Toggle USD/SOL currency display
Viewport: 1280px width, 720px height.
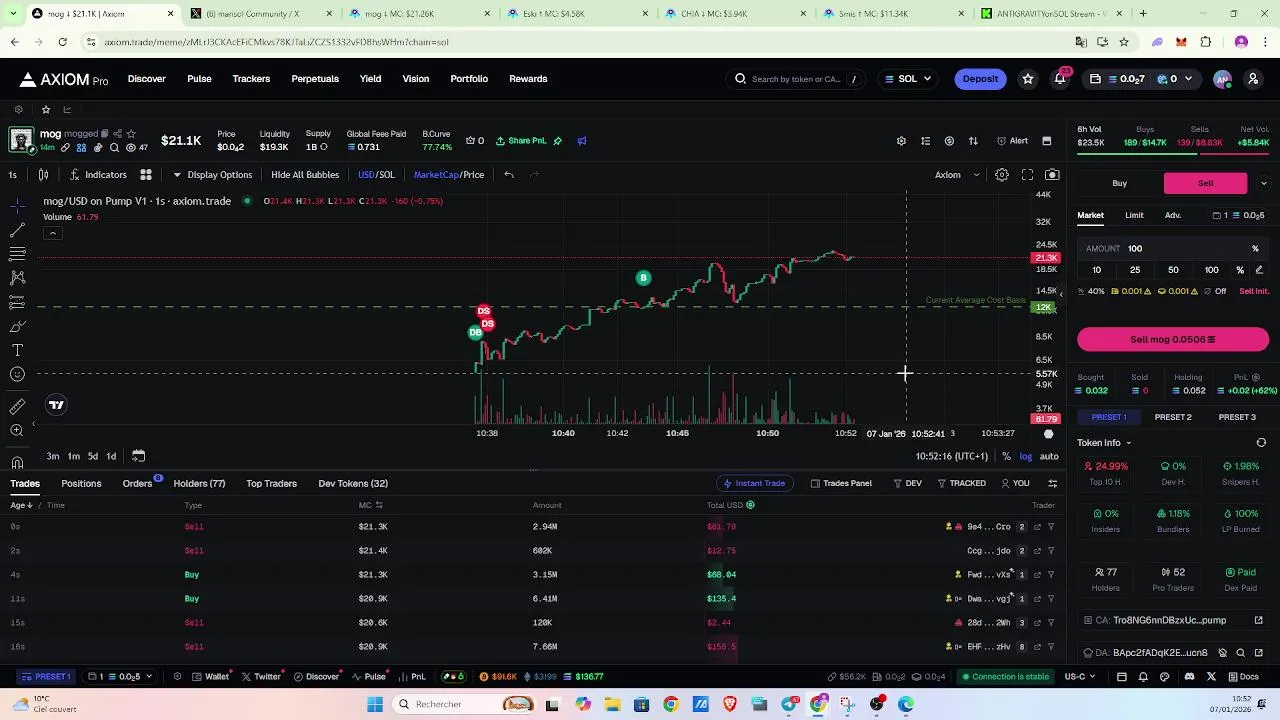(x=377, y=175)
